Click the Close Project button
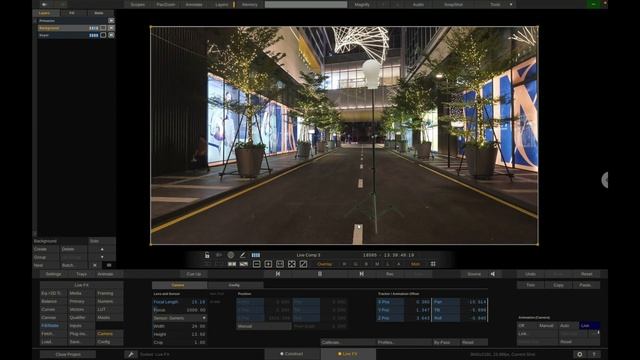The image size is (640, 360). [x=68, y=354]
